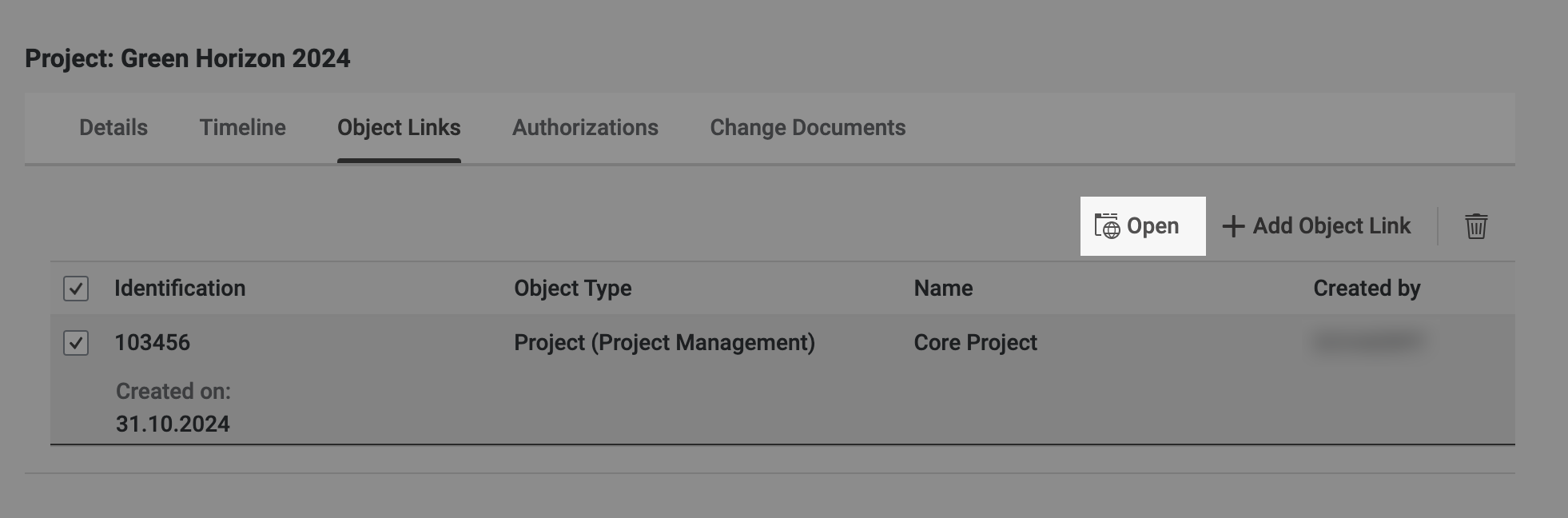Toggle the select-all checkbox in table header

76,289
